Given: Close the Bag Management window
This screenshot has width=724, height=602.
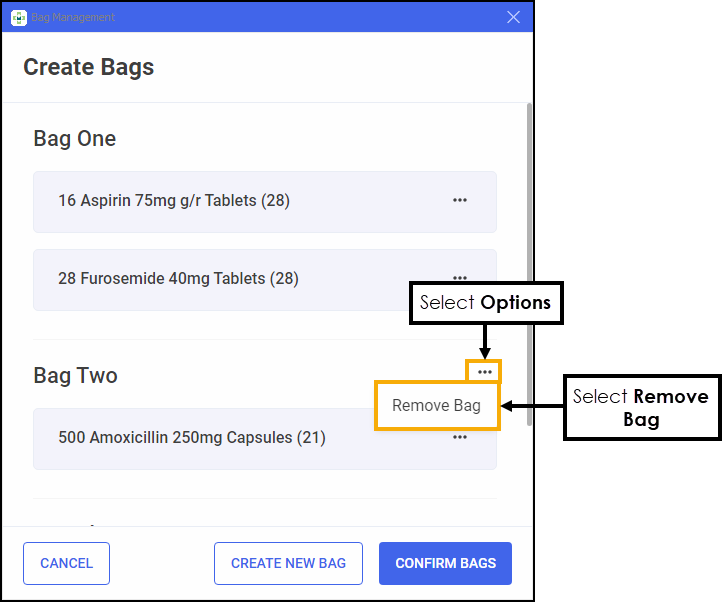Looking at the screenshot, I should coord(514,17).
